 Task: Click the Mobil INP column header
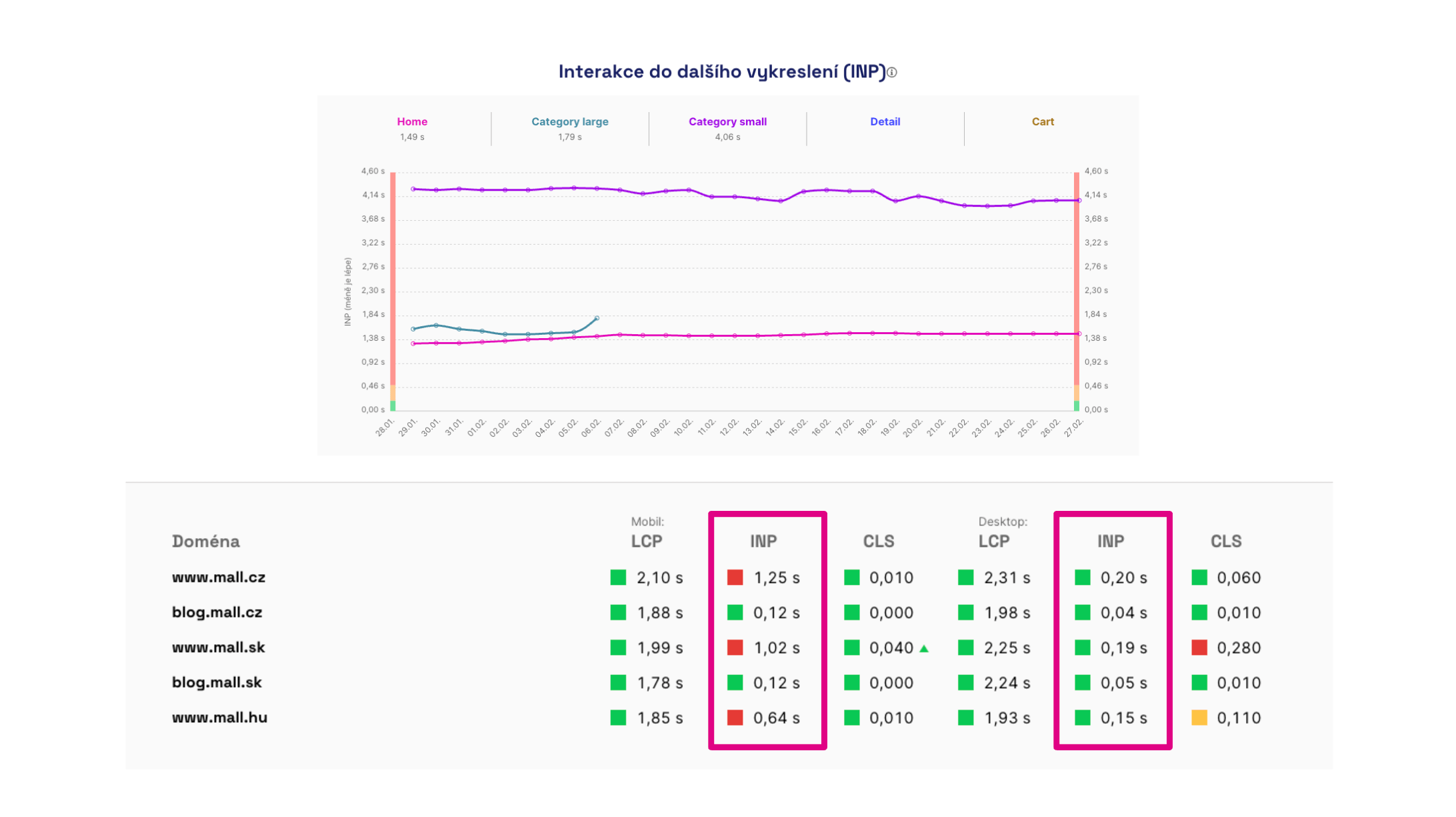[763, 542]
